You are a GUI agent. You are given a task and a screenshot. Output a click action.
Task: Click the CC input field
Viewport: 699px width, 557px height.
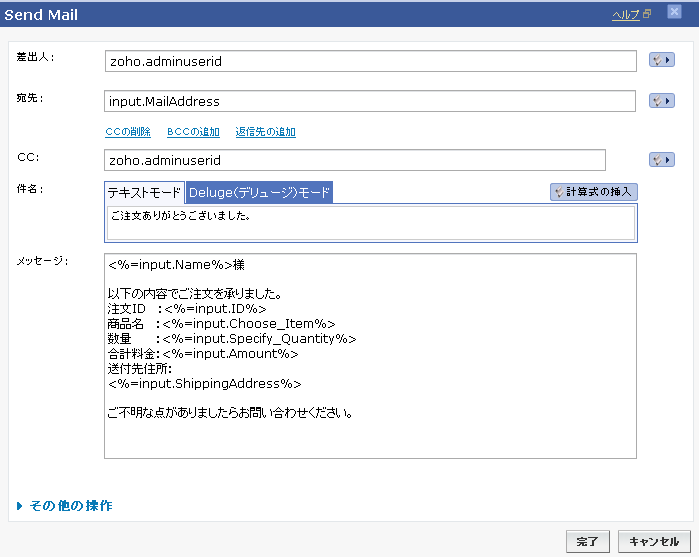355,160
